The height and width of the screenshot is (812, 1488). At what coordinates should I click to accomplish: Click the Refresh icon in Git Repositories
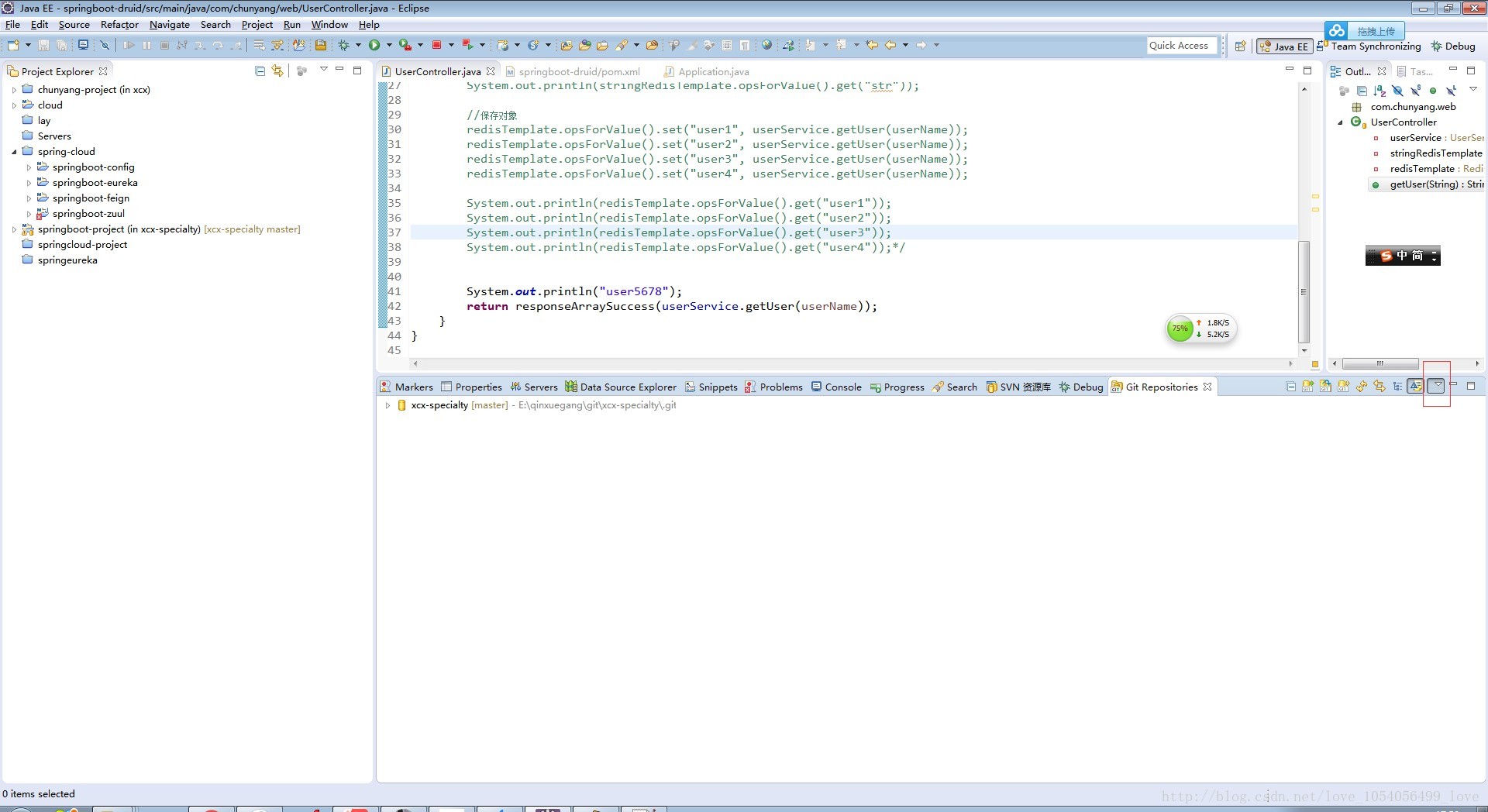tap(1362, 387)
